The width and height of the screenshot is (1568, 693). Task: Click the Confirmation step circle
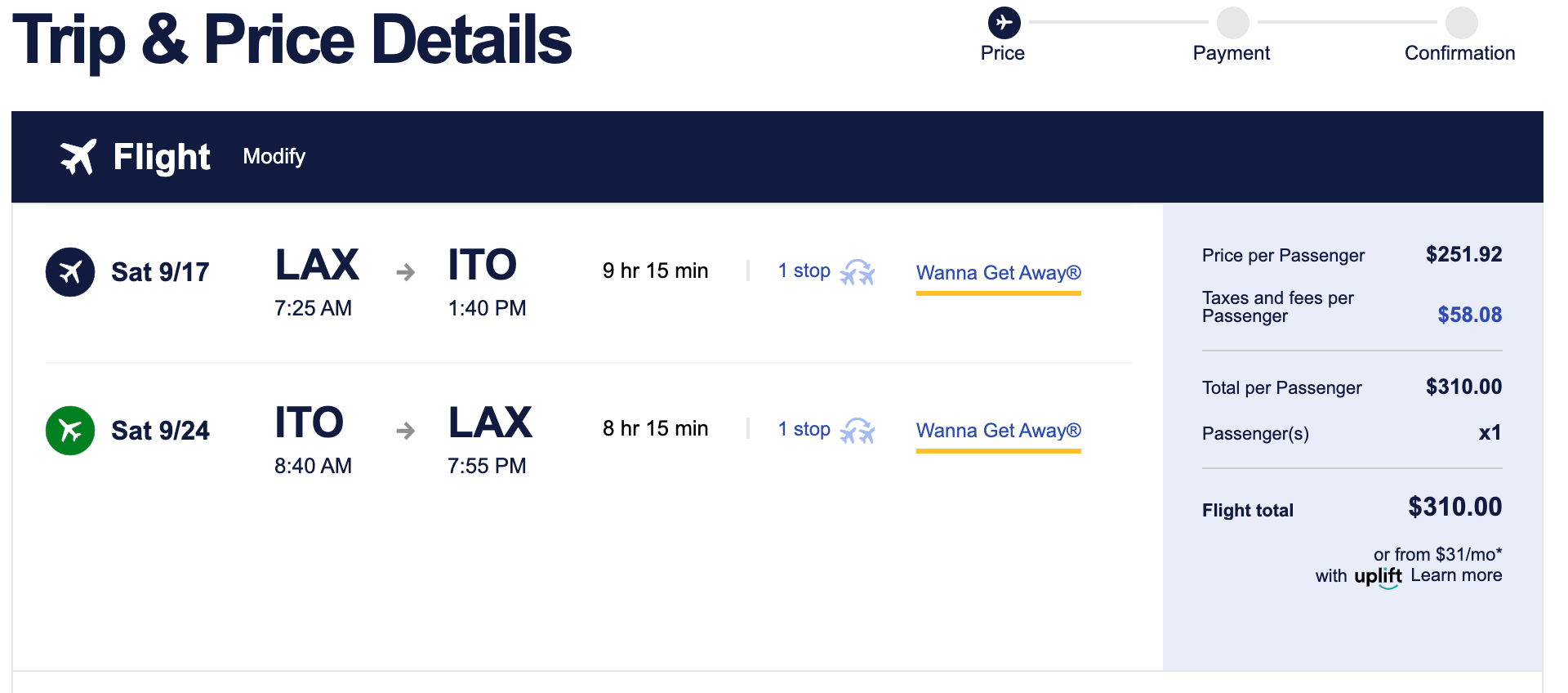coord(1461,23)
